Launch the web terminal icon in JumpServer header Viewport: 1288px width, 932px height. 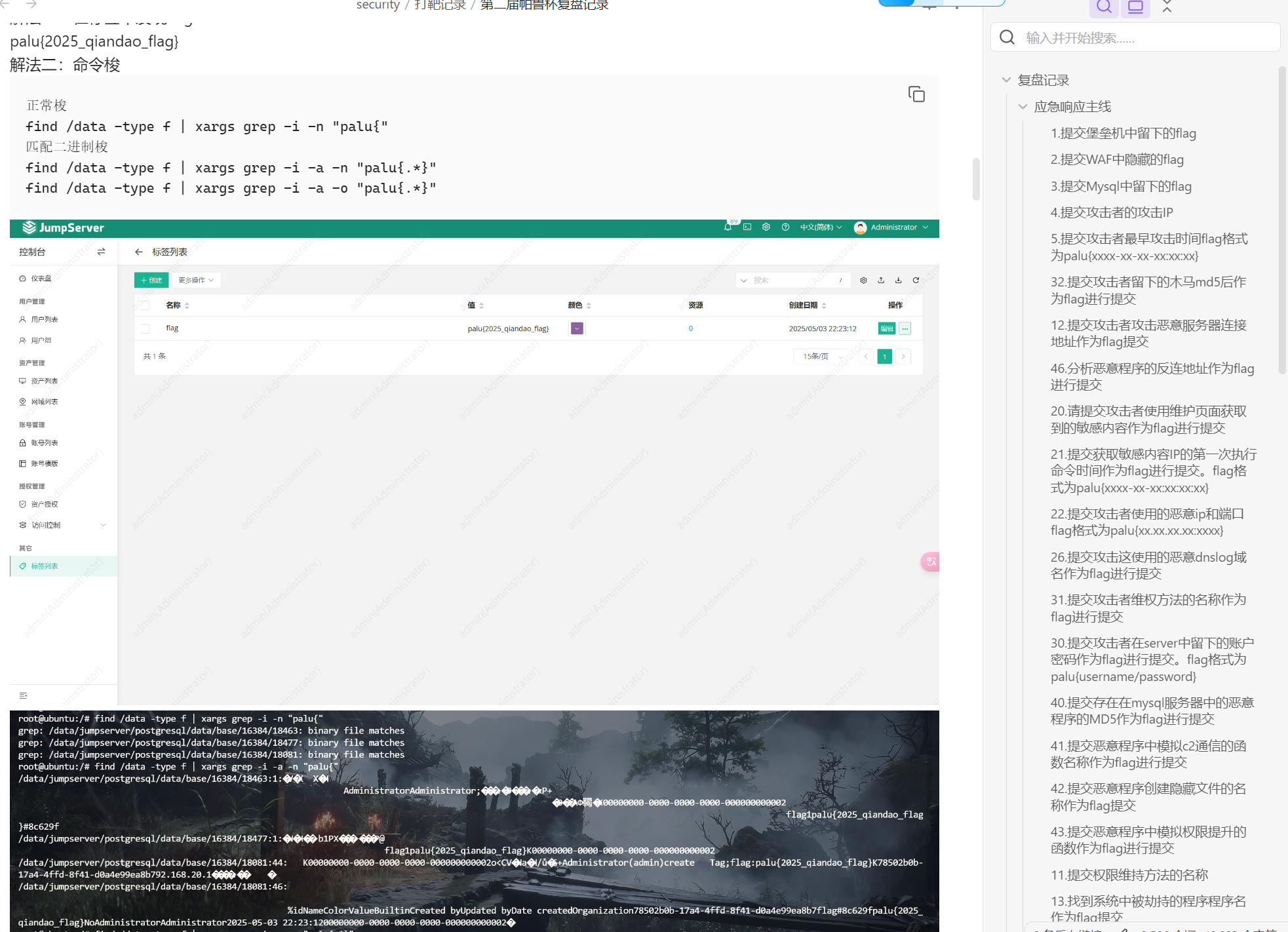click(x=747, y=227)
